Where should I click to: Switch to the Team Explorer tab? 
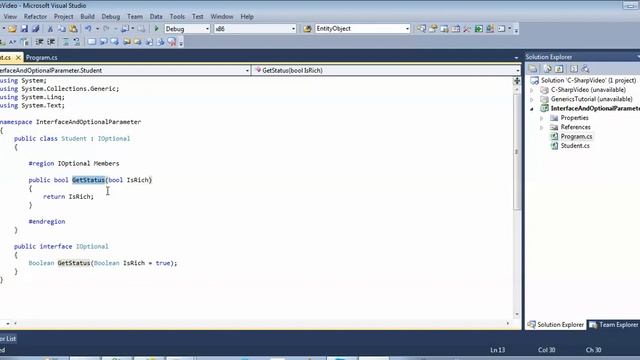point(613,325)
